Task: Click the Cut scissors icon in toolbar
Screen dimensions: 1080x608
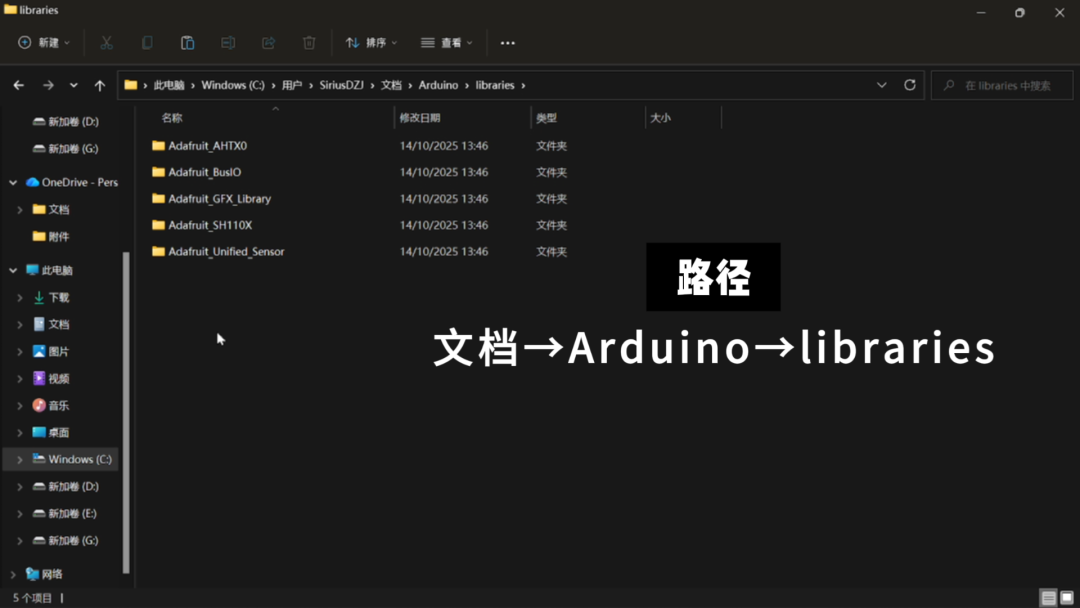Action: coord(106,43)
